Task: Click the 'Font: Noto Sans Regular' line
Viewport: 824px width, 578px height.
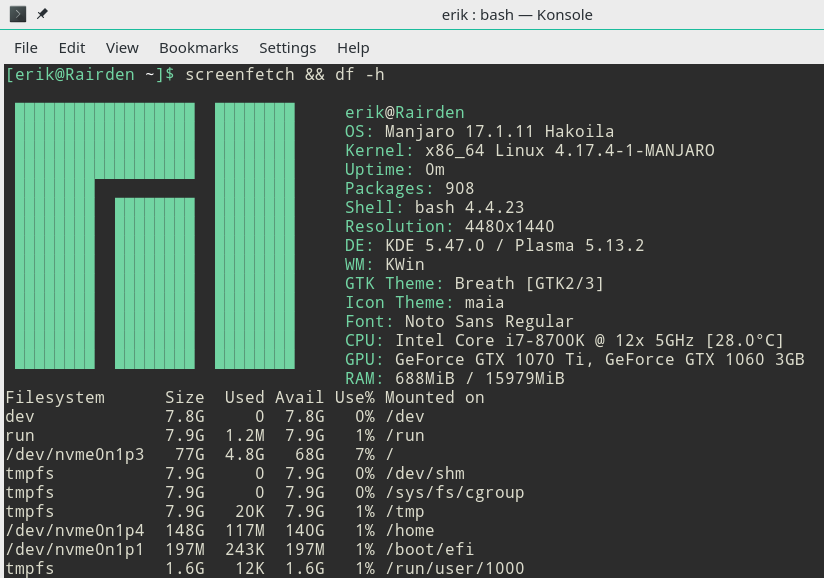Action: [459, 321]
